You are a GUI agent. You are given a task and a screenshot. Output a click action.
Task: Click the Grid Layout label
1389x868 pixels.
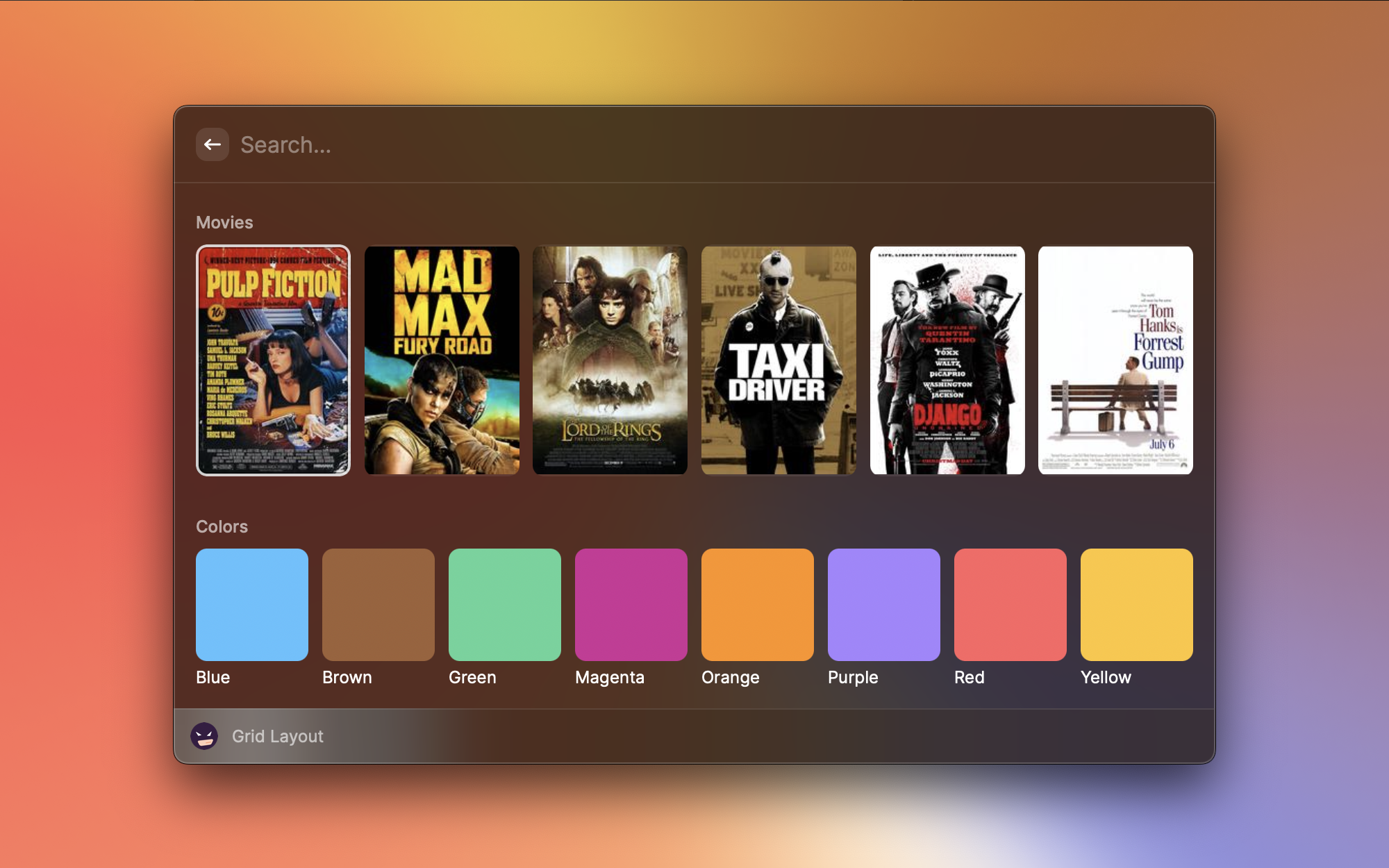tap(278, 736)
